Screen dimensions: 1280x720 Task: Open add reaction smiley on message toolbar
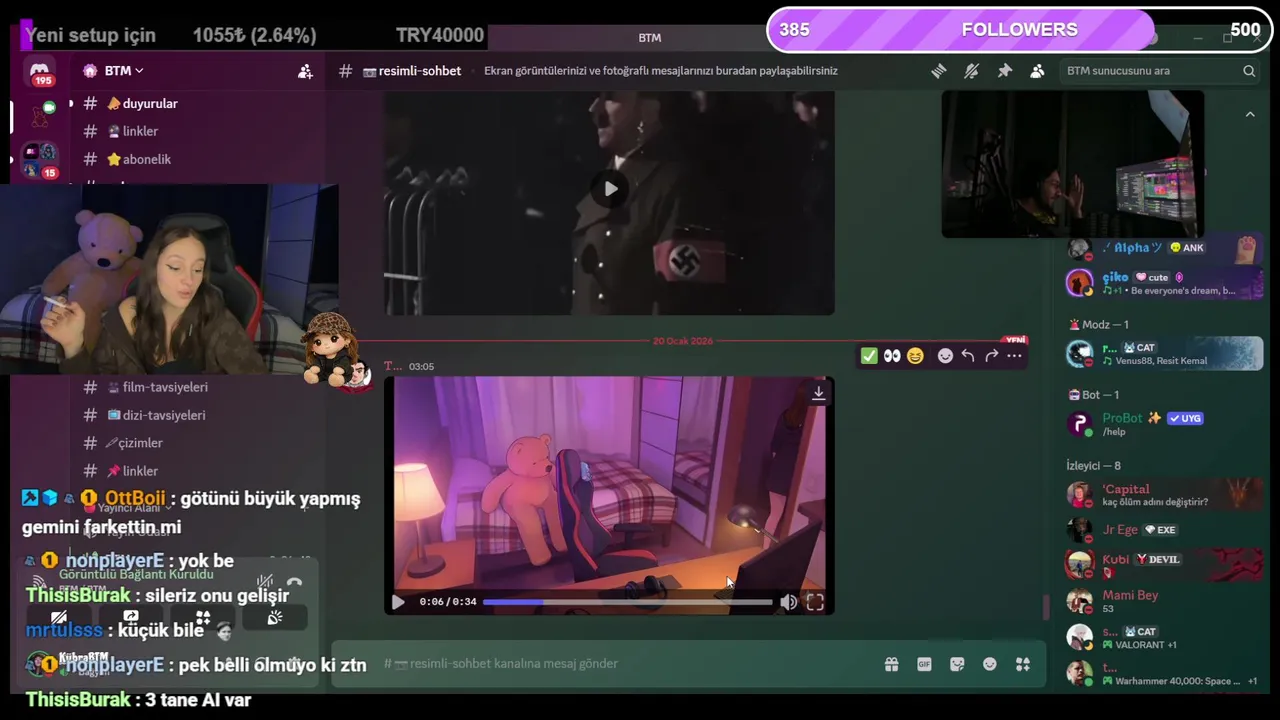[945, 356]
